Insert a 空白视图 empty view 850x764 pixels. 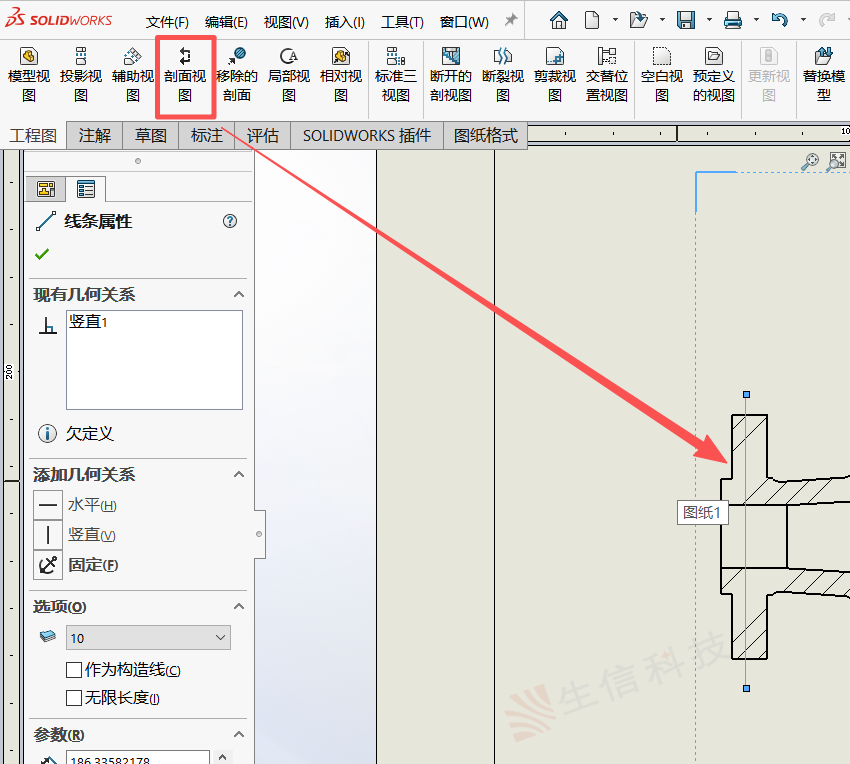coord(661,75)
